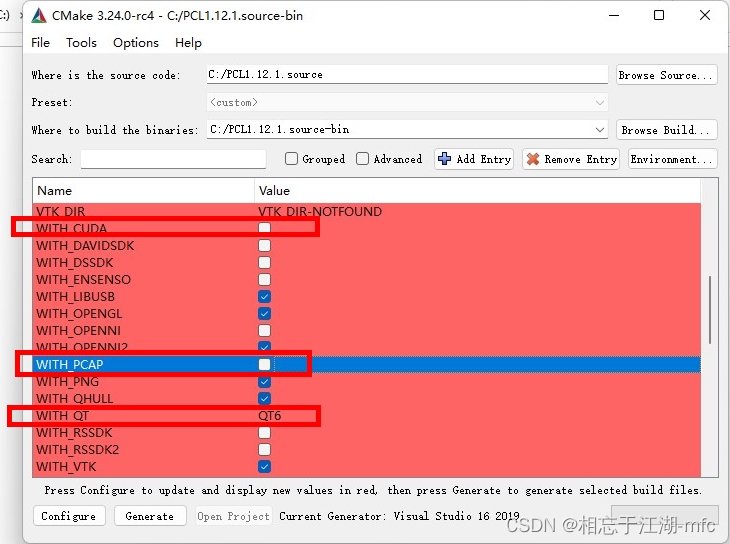Uncheck the WITH_PNG checkbox
The width and height of the screenshot is (730, 544).
coord(264,381)
